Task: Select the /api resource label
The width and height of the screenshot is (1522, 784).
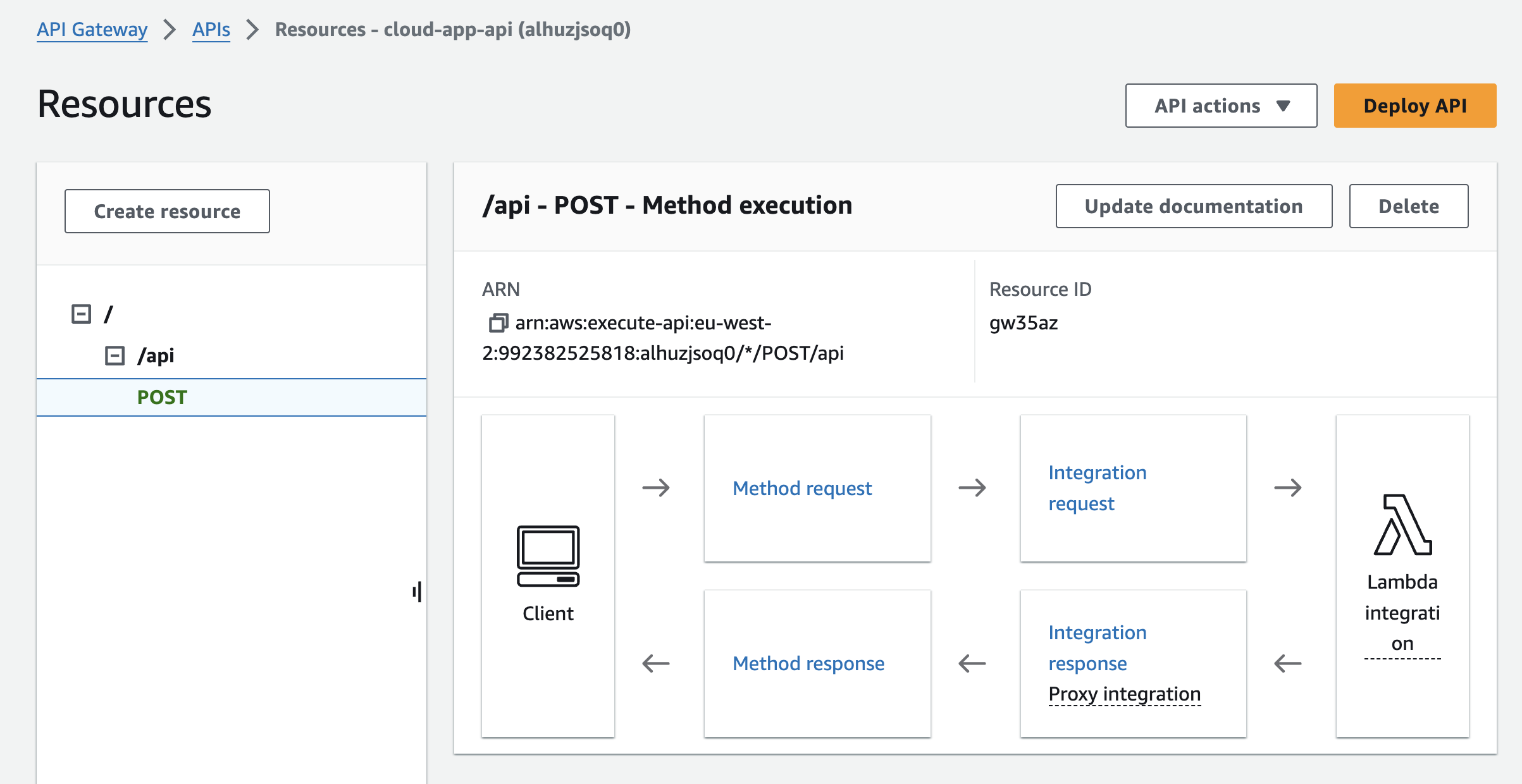Action: pos(156,355)
